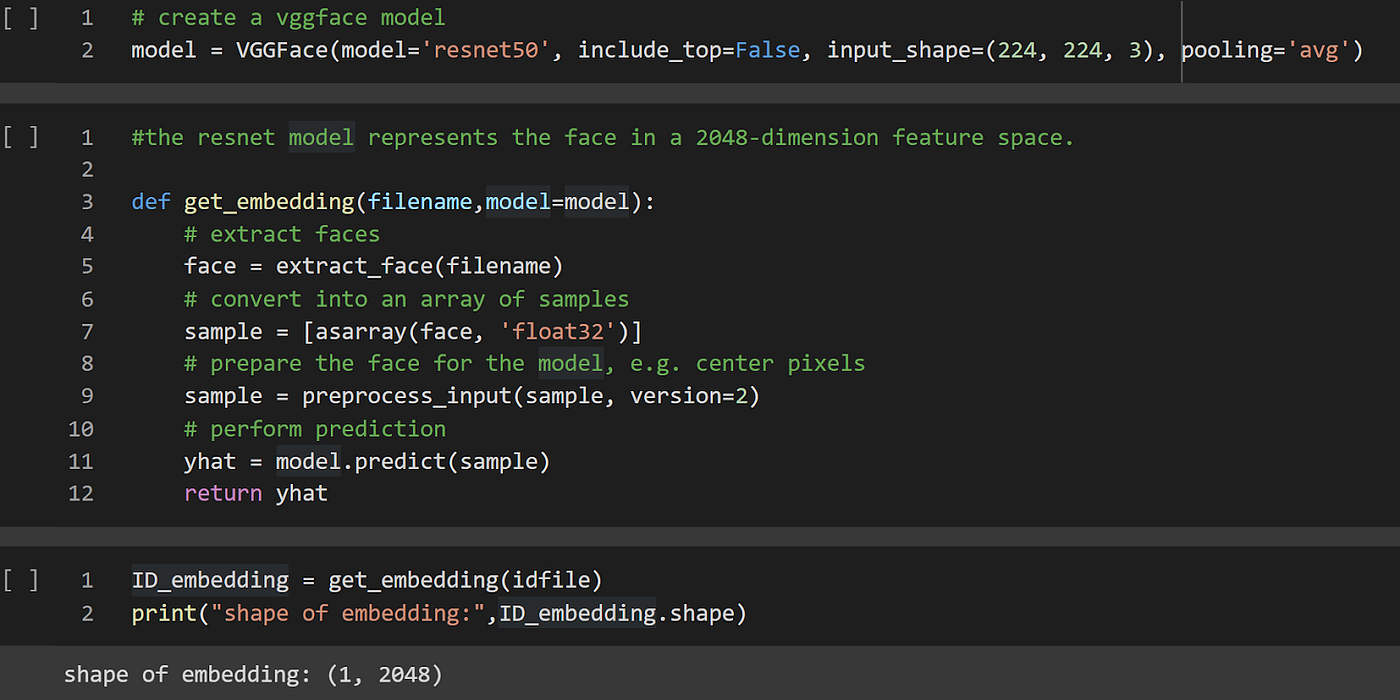Click the ID_embedding variable name
Image resolution: width=1400 pixels, height=700 pixels.
pos(209,579)
